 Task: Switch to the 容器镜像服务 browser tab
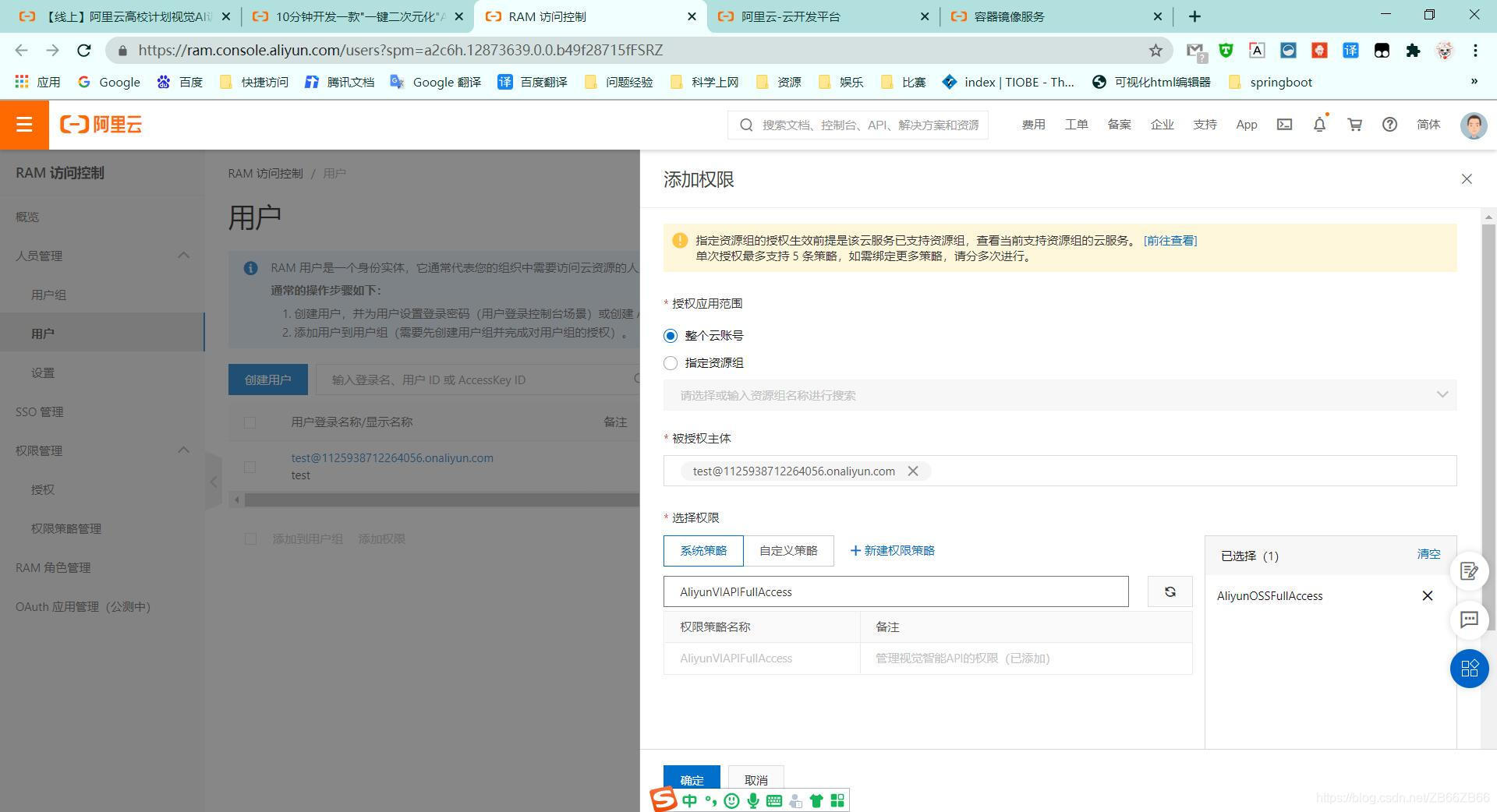(x=1056, y=16)
